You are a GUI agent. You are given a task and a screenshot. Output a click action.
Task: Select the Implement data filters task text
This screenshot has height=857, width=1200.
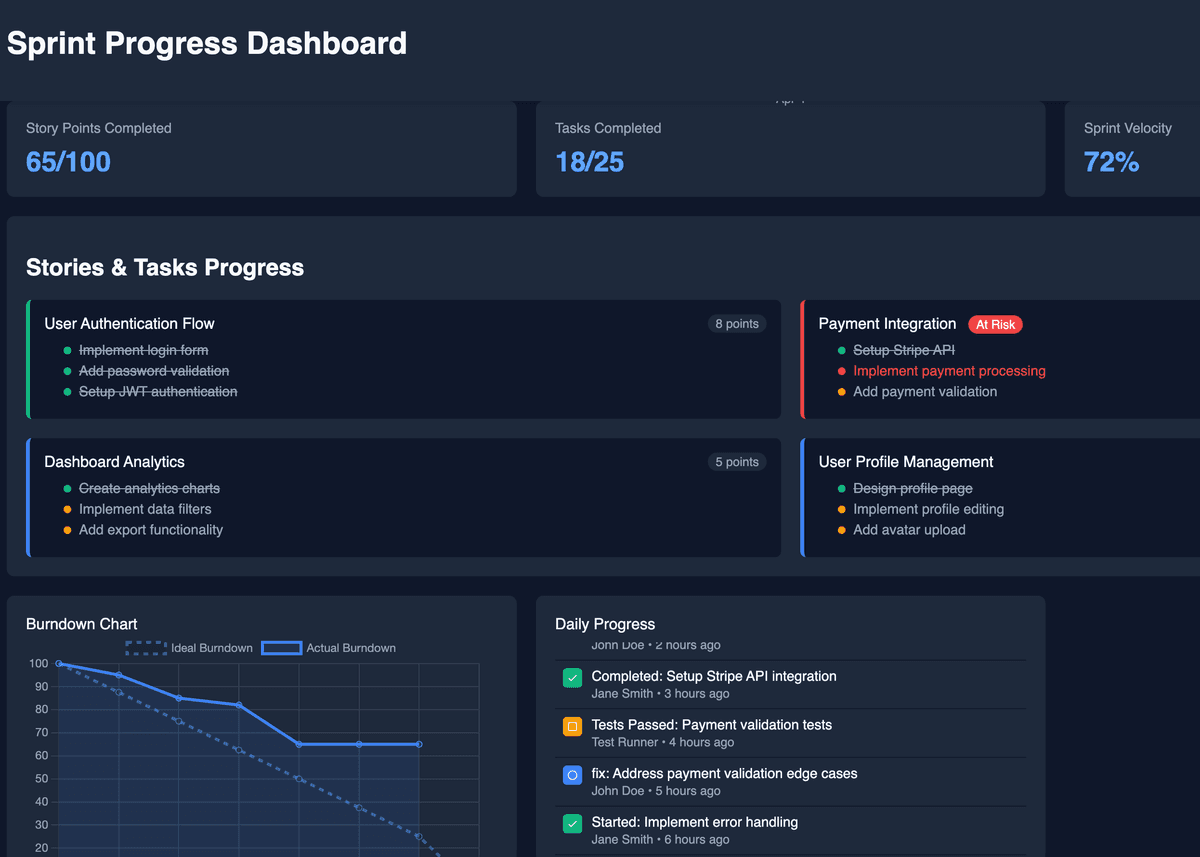[146, 509]
